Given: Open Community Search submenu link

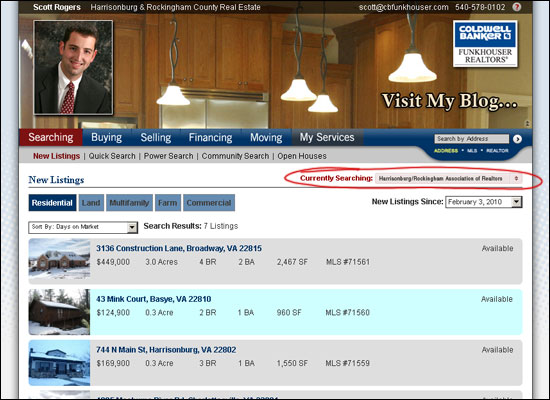Looking at the screenshot, I should tap(235, 156).
